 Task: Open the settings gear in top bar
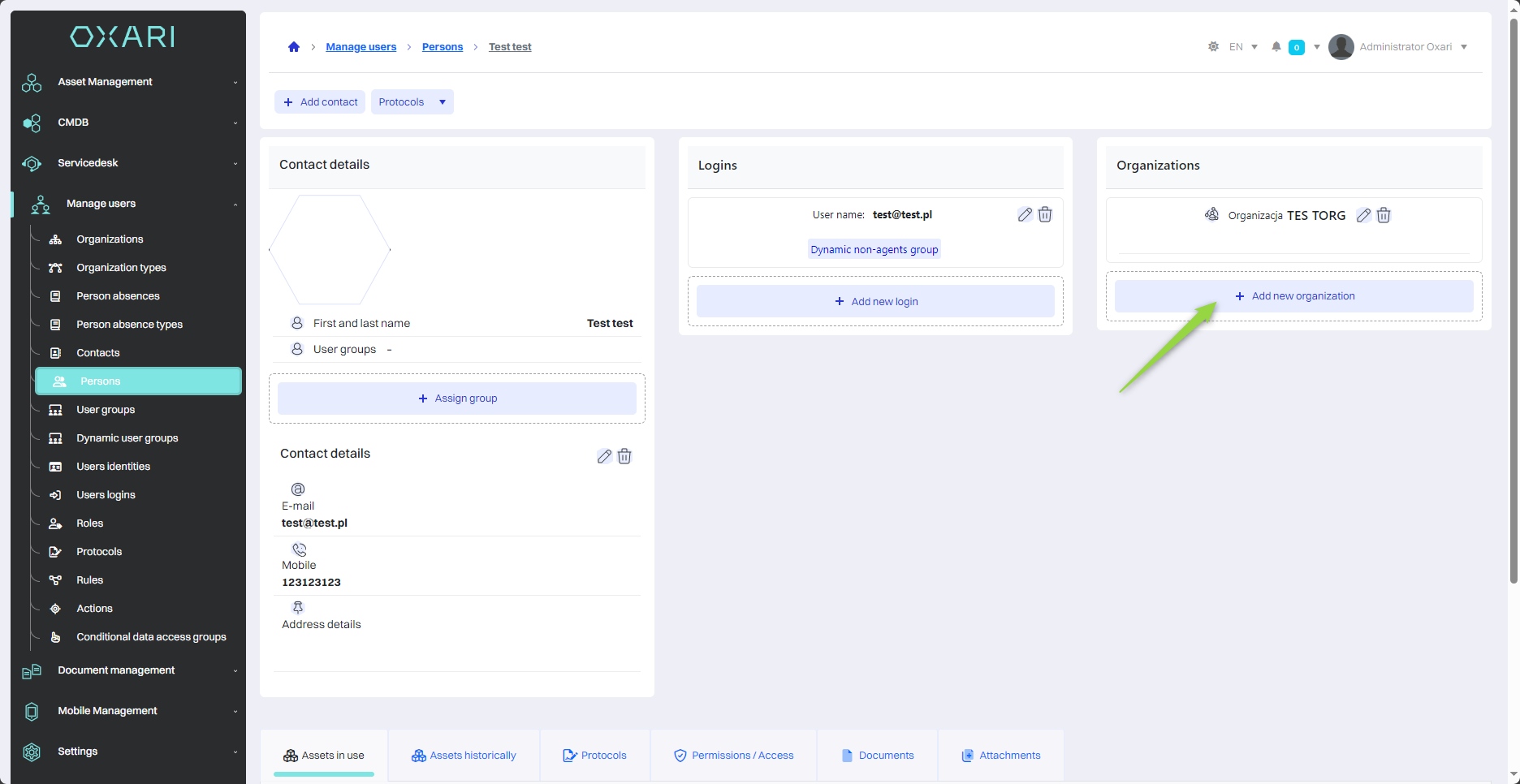pyautogui.click(x=1213, y=47)
